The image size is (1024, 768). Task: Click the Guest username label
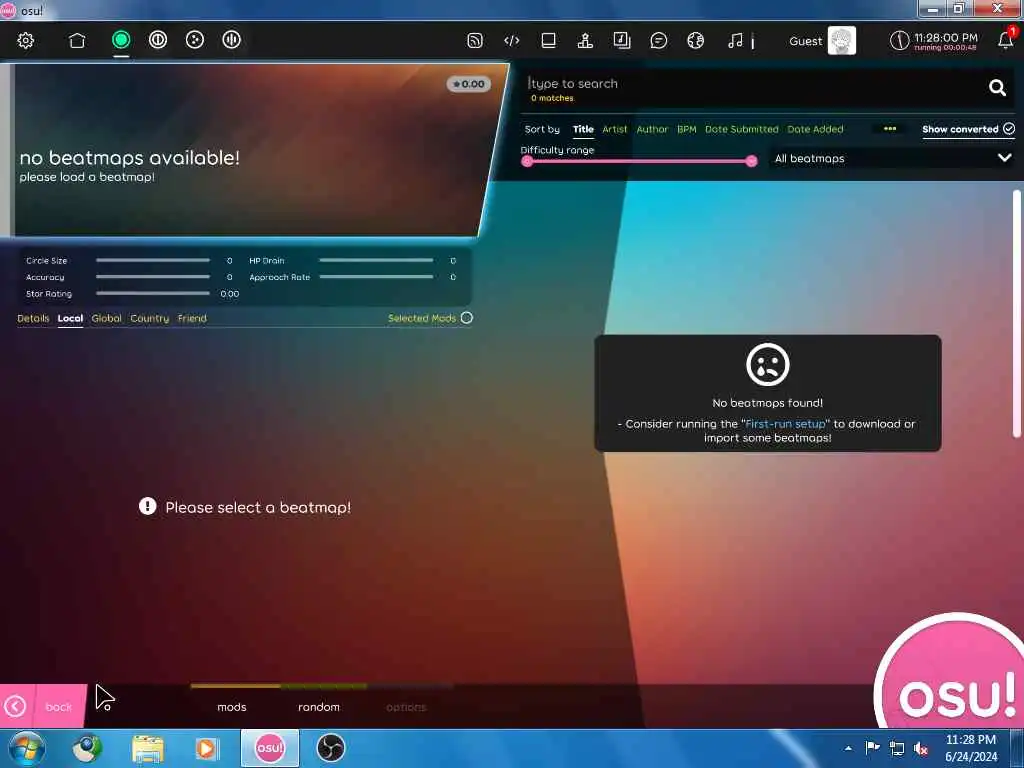805,41
